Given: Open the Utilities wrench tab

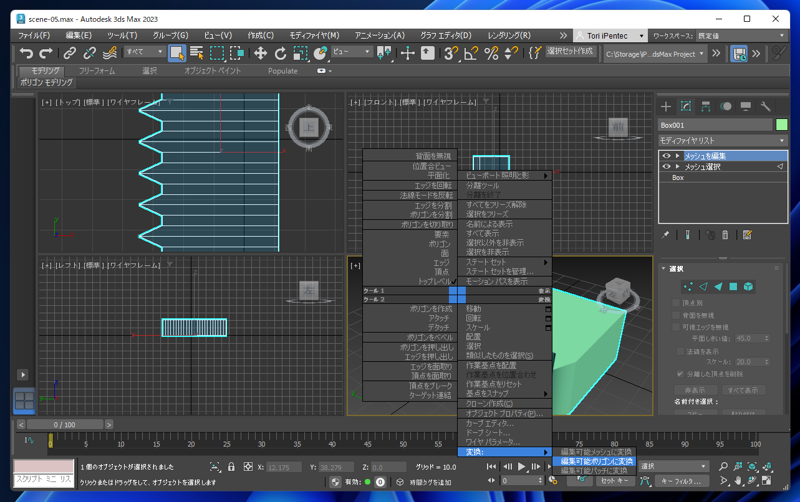Looking at the screenshot, I should coord(765,107).
